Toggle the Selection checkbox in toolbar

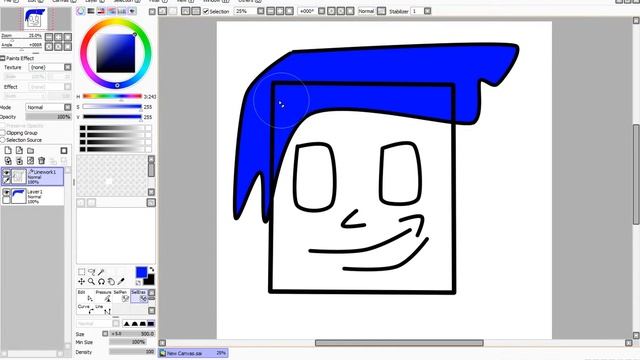coord(206,11)
